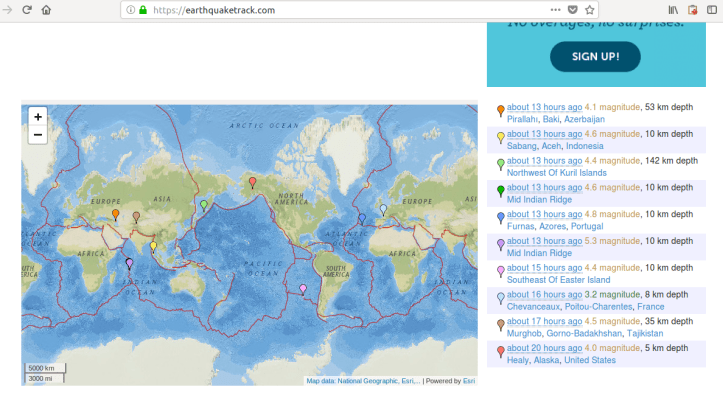
Task: Click the browser forward arrow
Action: (x=7, y=10)
